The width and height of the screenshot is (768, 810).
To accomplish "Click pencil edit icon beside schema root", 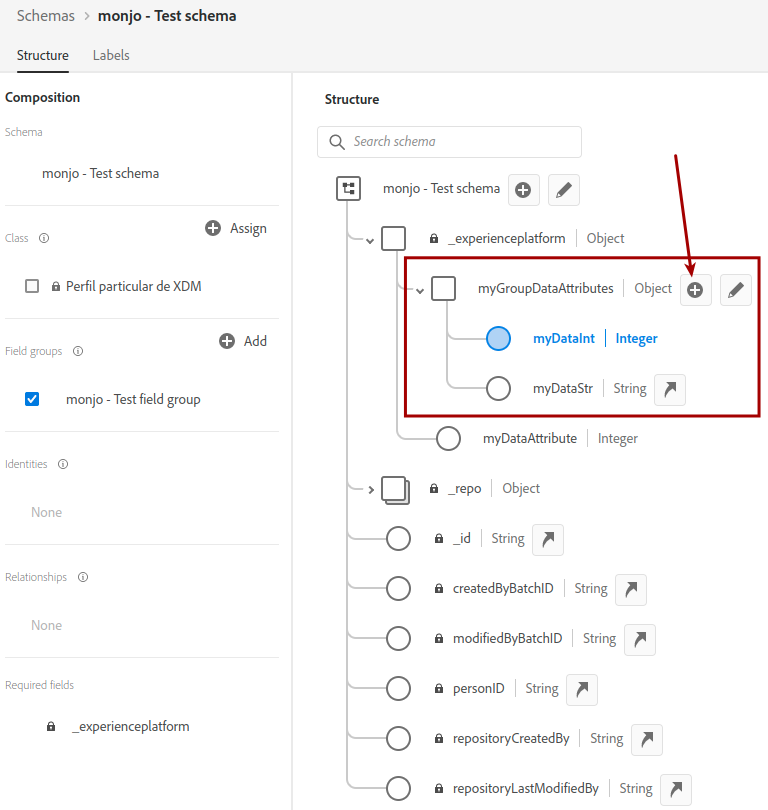I will 563,190.
